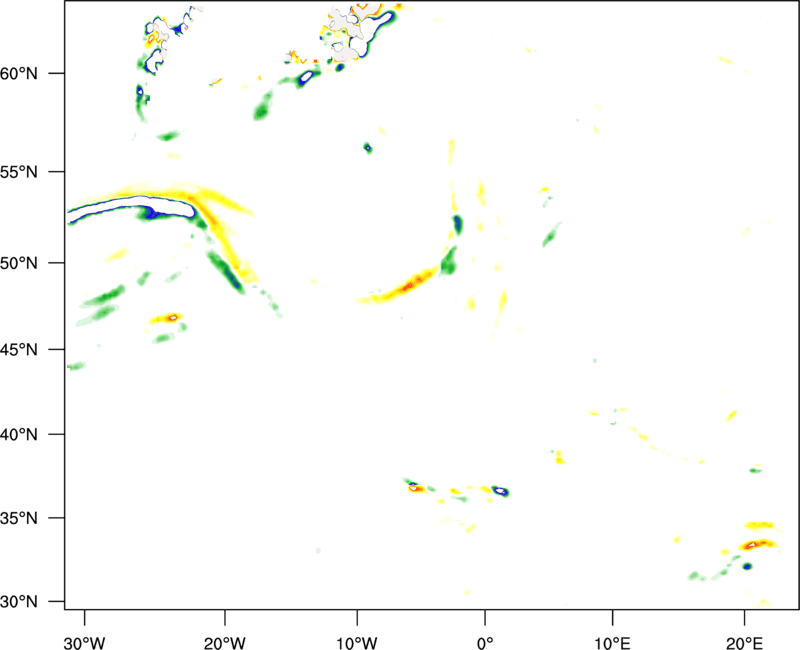This screenshot has width=800, height=650.
Task: Click the 40°N latitude label
Action: pos(19,435)
